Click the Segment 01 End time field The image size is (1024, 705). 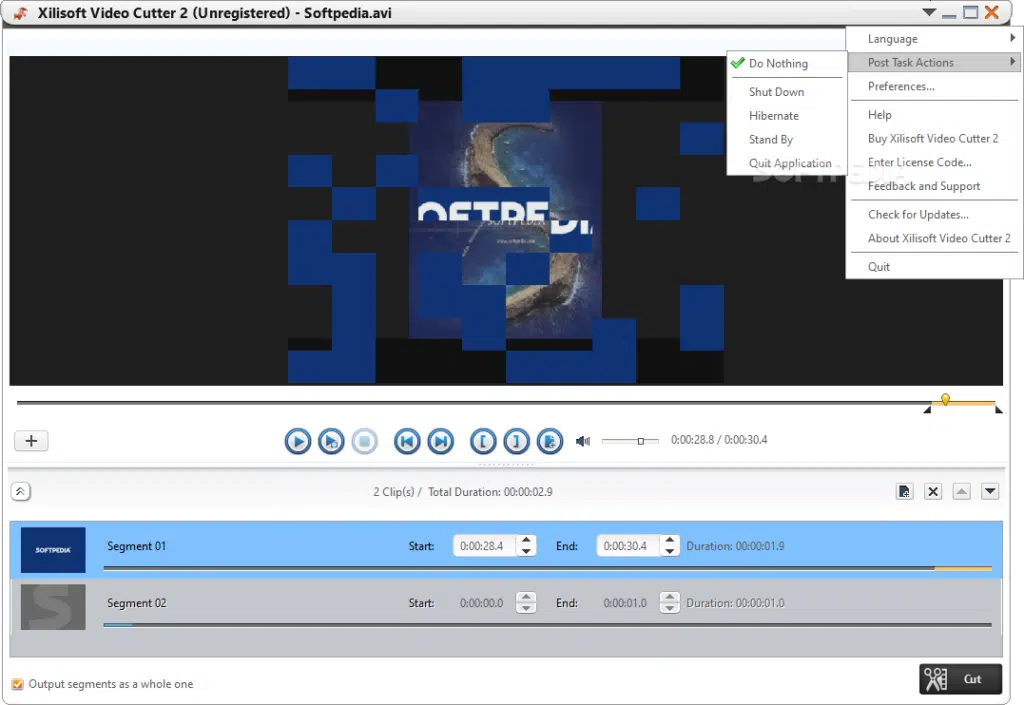pos(628,546)
